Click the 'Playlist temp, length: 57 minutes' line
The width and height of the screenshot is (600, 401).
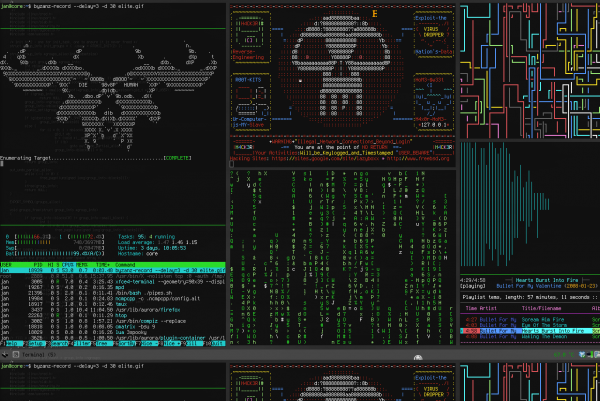(x=530, y=297)
